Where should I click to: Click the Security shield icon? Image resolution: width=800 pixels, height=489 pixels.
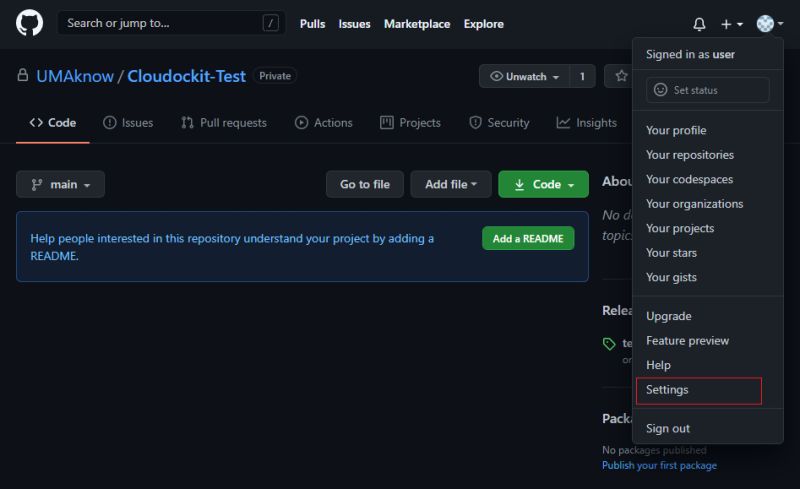point(475,123)
